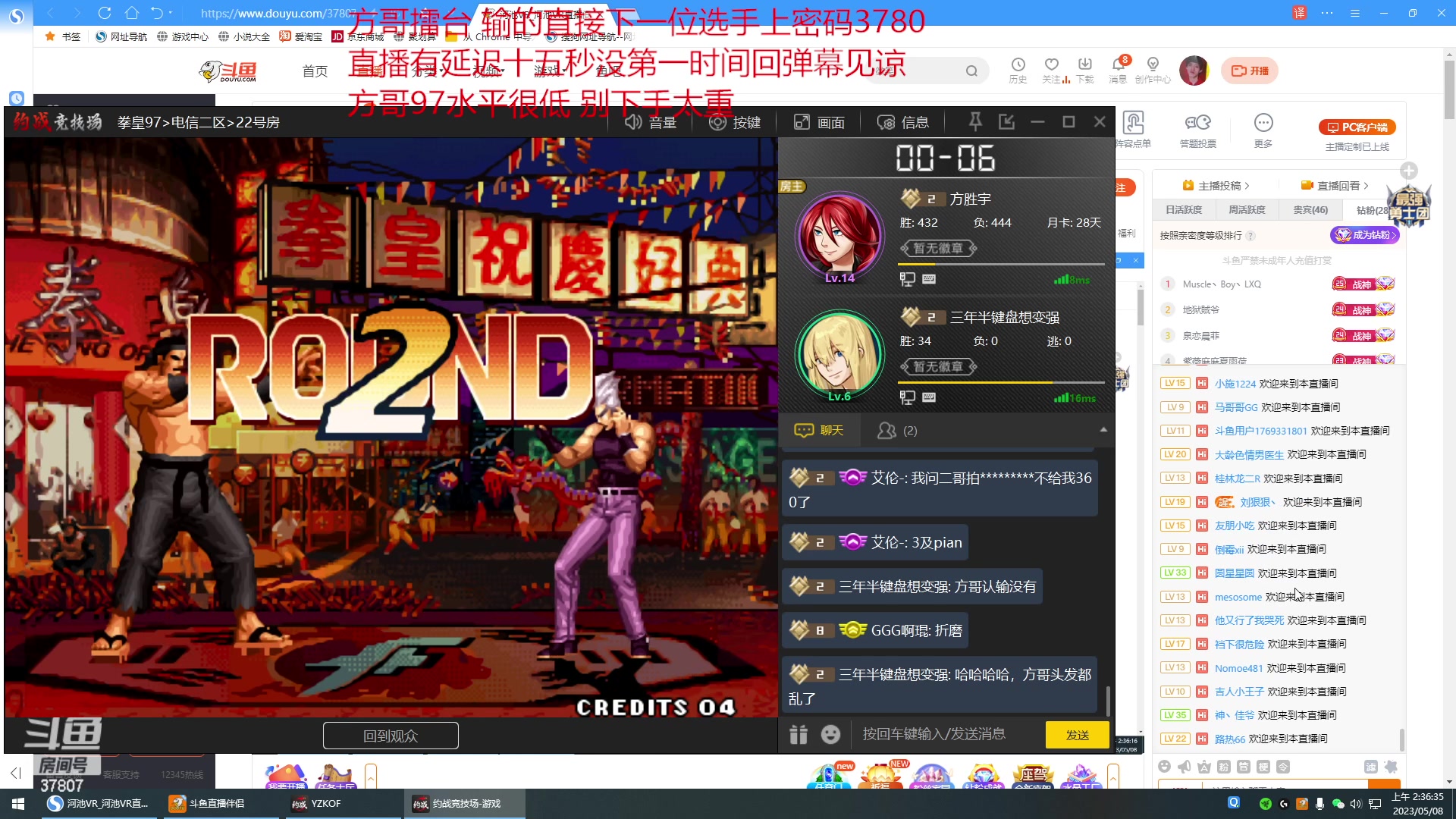Click the 开播 start-stream button

point(1250,71)
